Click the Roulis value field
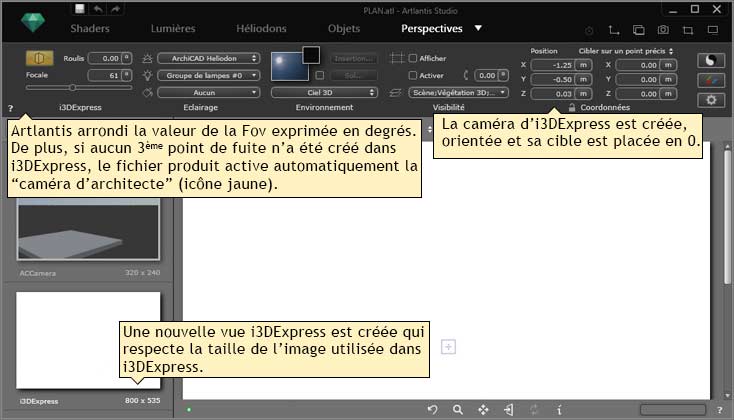The height and width of the screenshot is (420, 734). 105,58
